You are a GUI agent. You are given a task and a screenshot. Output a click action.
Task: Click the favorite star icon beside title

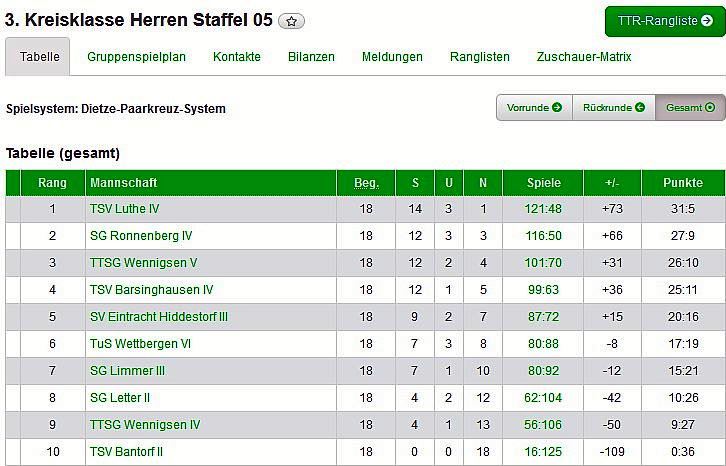[292, 21]
